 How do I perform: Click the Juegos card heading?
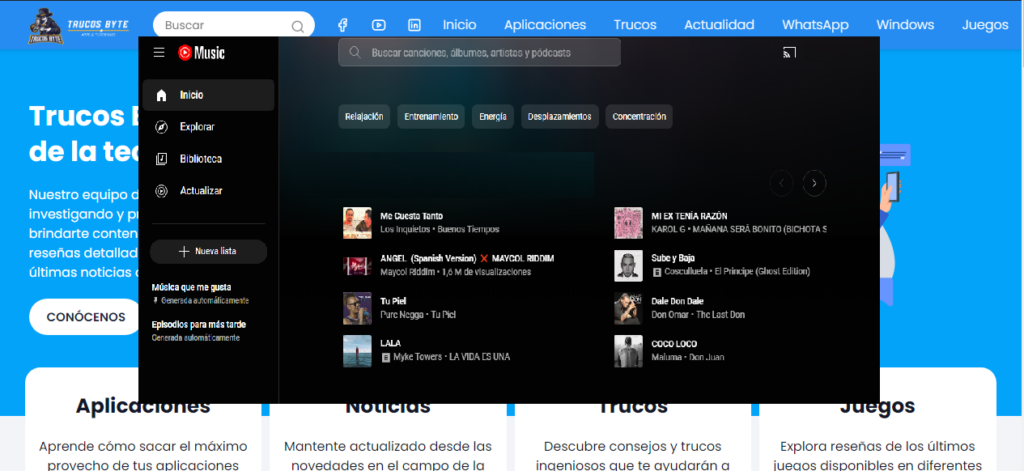[878, 408]
